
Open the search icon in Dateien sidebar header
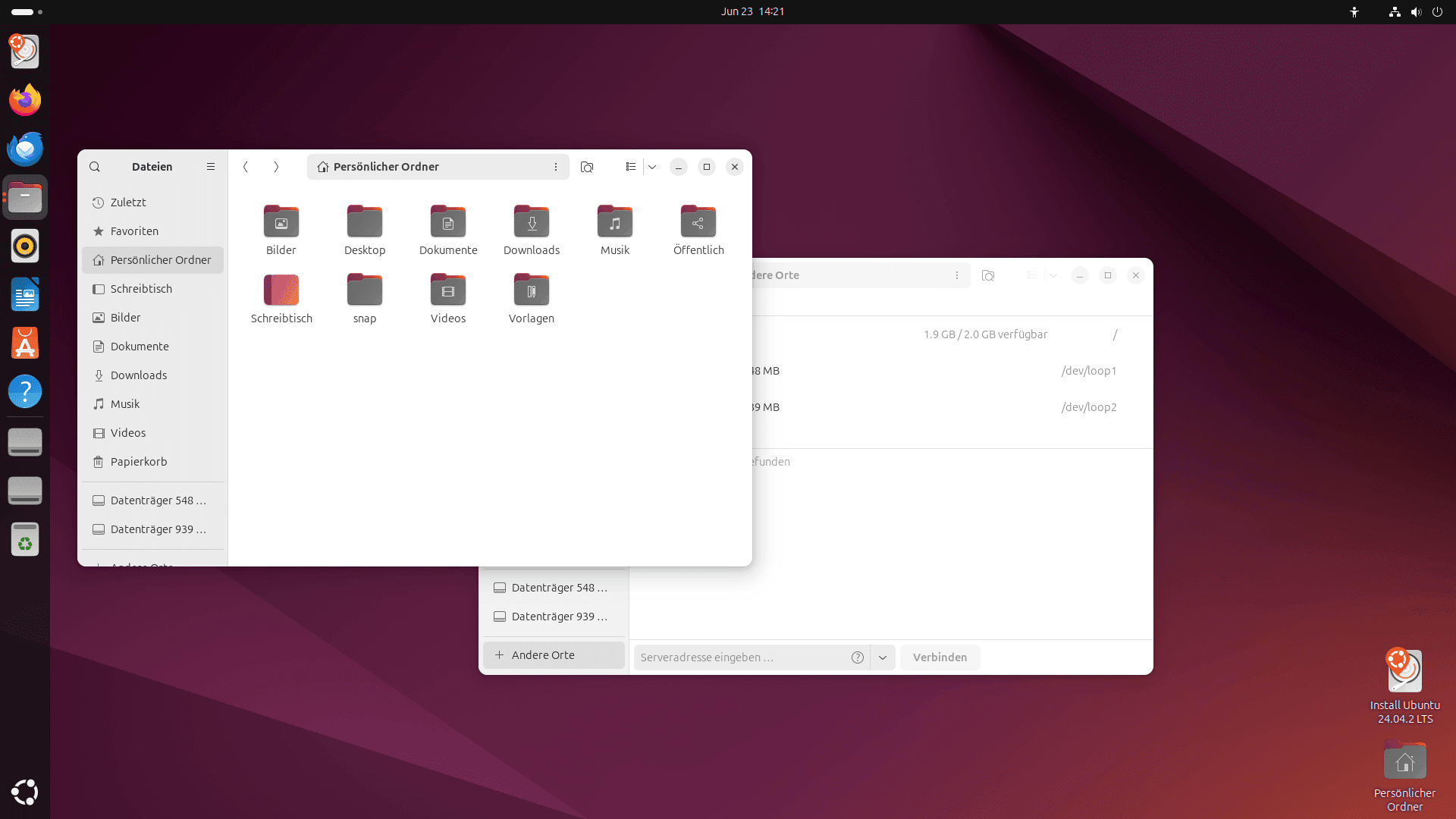[x=95, y=167]
